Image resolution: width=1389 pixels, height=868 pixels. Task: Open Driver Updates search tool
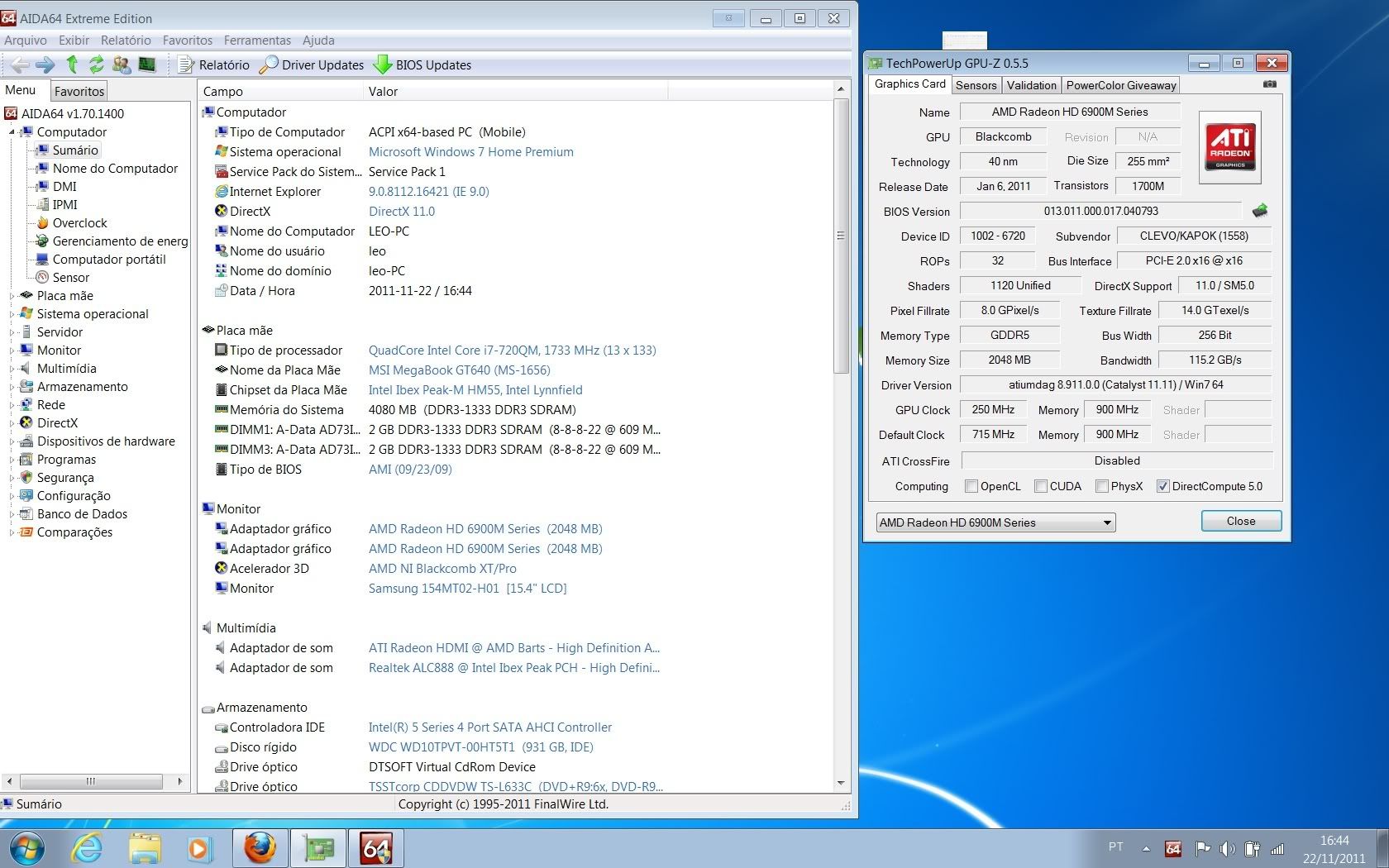click(312, 64)
